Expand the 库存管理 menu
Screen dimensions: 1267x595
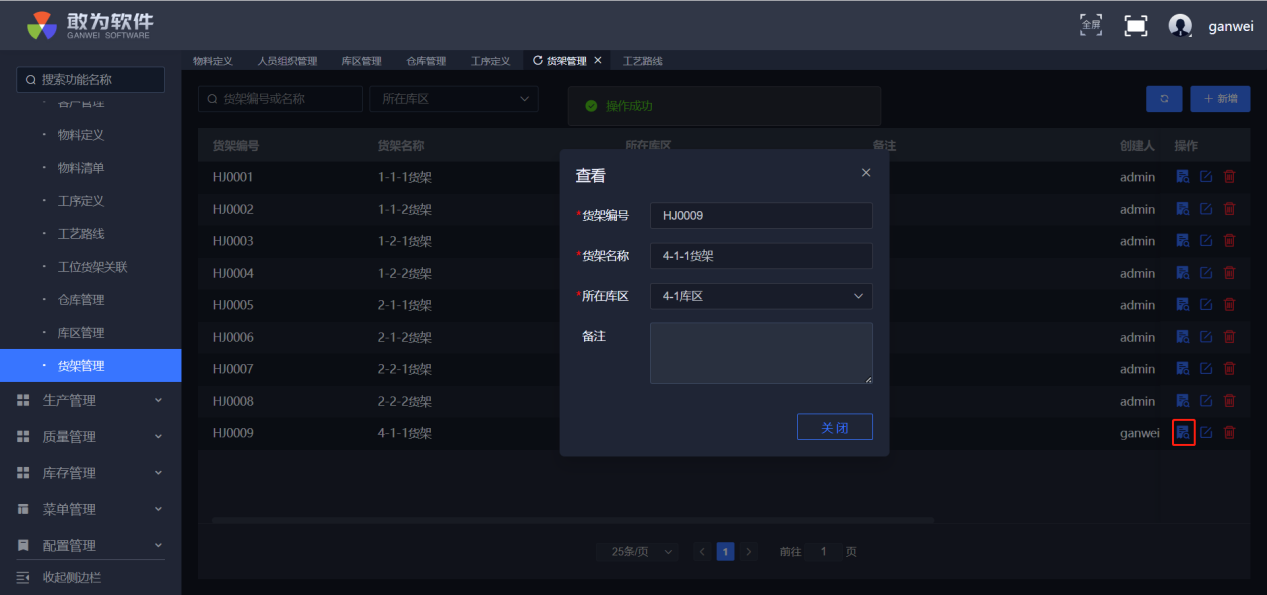click(x=90, y=473)
